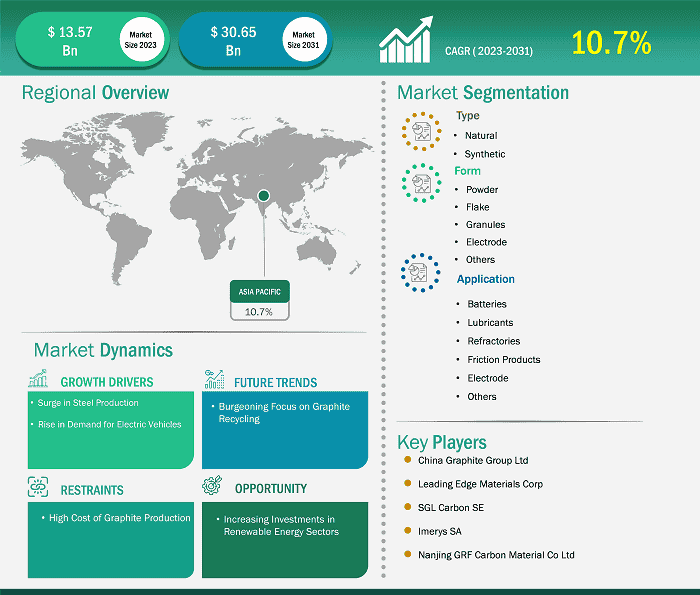Click the RESTRAINTS title

[92, 490]
